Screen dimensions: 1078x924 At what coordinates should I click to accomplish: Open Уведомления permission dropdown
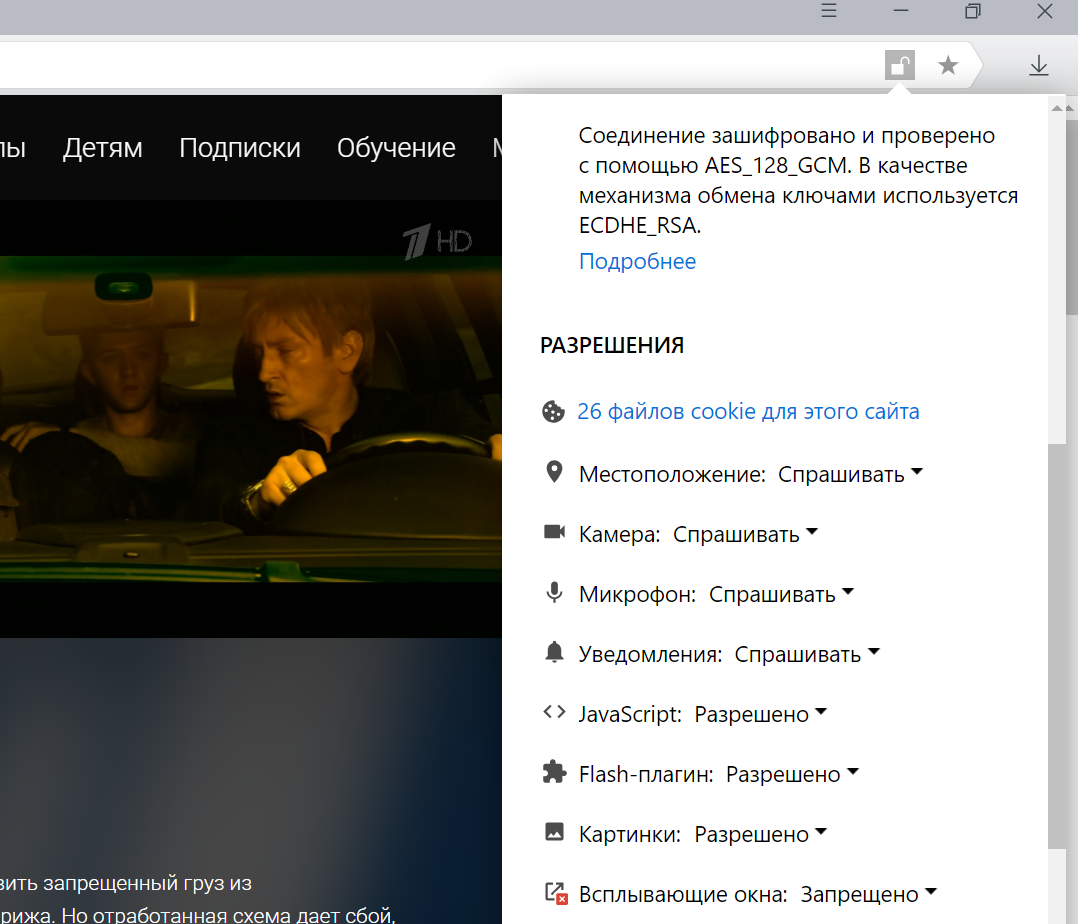point(807,654)
